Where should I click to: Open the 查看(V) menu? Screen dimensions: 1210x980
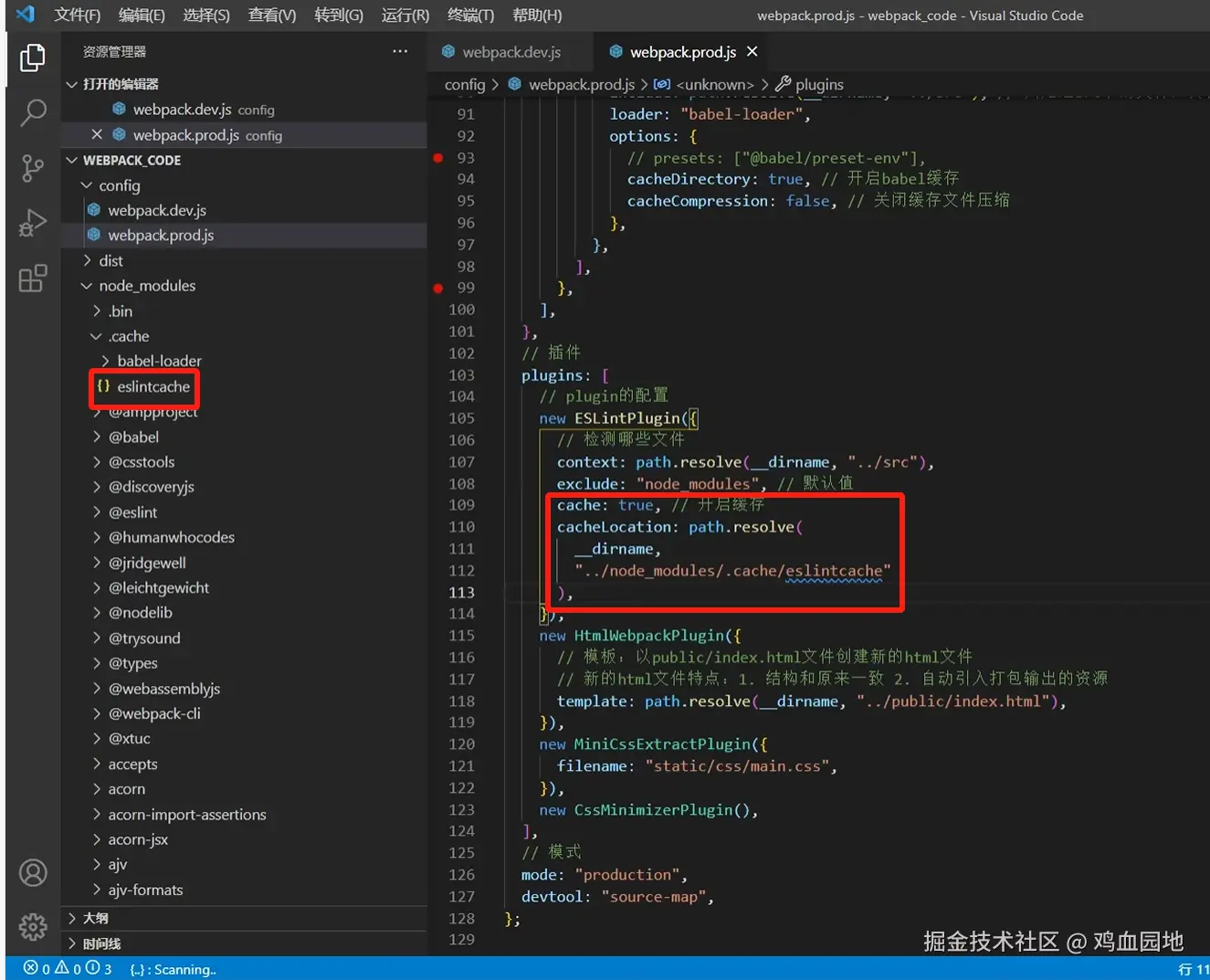pyautogui.click(x=272, y=15)
